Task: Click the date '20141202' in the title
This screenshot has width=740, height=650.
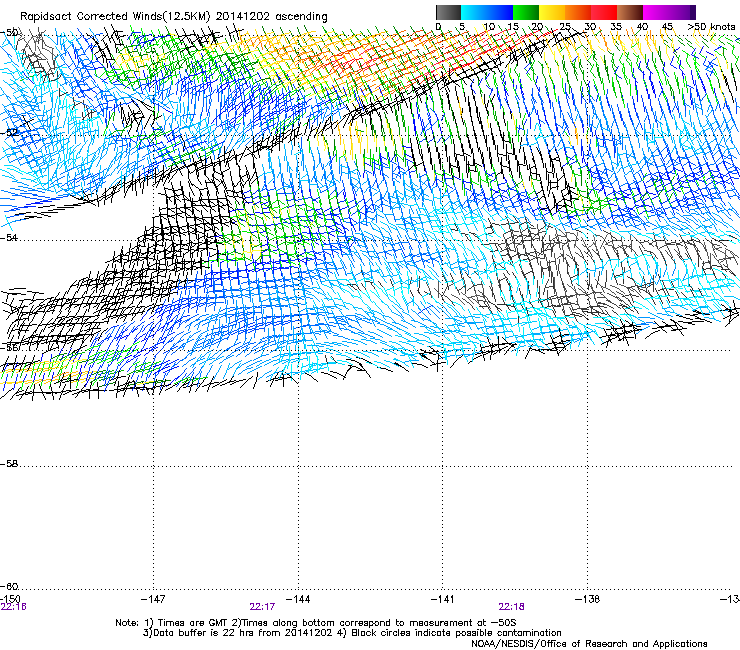Action: (243, 16)
